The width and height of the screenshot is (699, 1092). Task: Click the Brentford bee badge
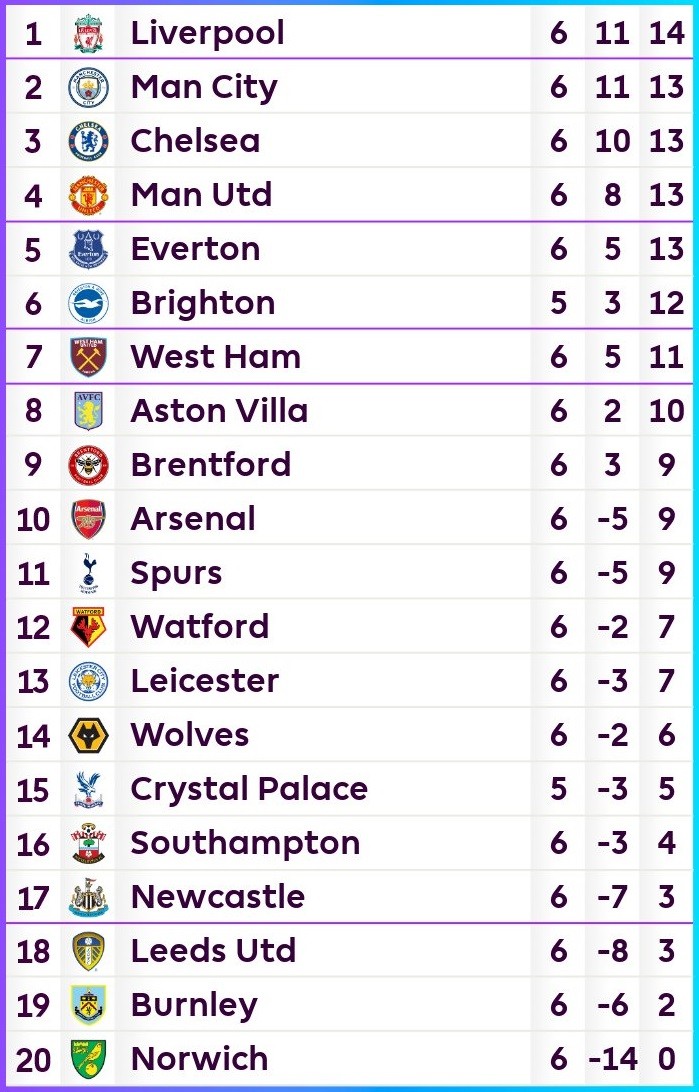coord(88,465)
